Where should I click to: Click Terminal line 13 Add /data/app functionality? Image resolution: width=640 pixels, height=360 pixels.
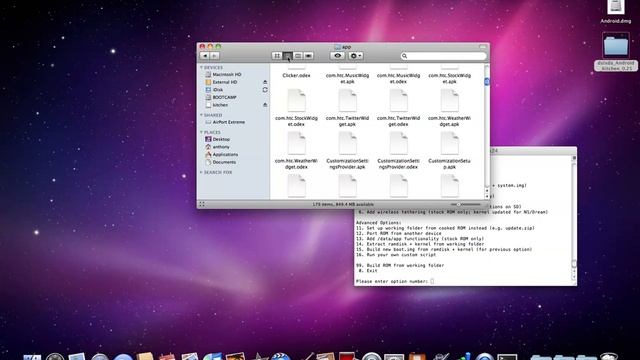pyautogui.click(x=420, y=239)
